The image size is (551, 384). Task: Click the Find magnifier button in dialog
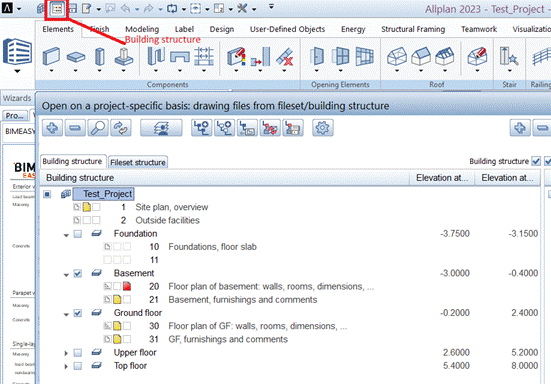tap(98, 128)
